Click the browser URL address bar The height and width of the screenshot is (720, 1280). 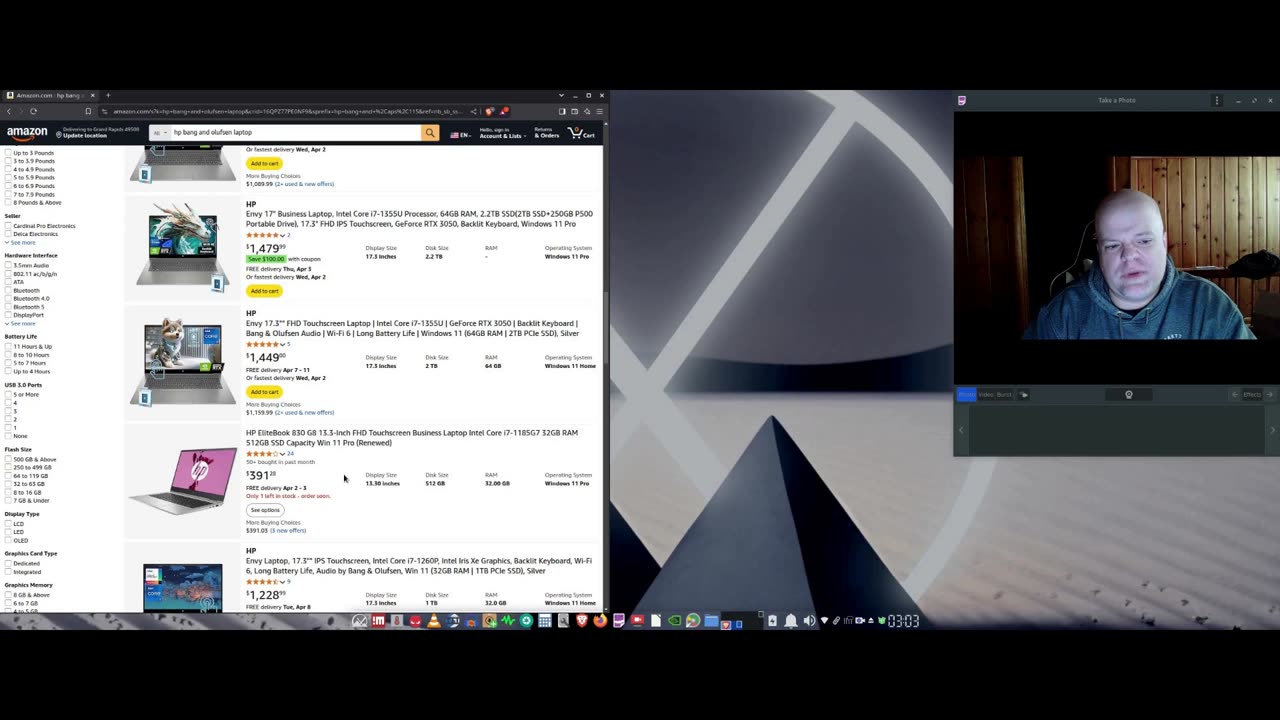tap(288, 111)
